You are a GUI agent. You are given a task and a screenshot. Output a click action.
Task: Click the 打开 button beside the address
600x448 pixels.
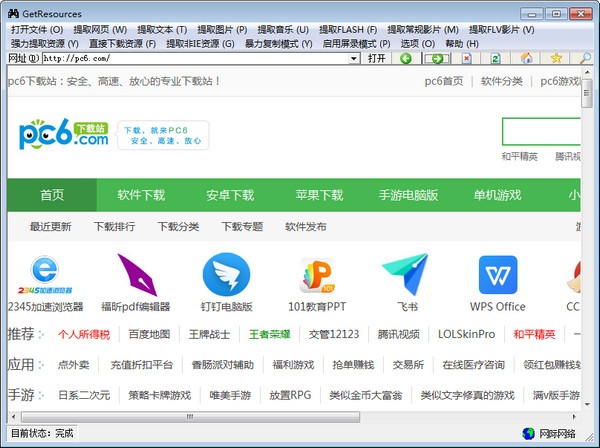tap(376, 58)
